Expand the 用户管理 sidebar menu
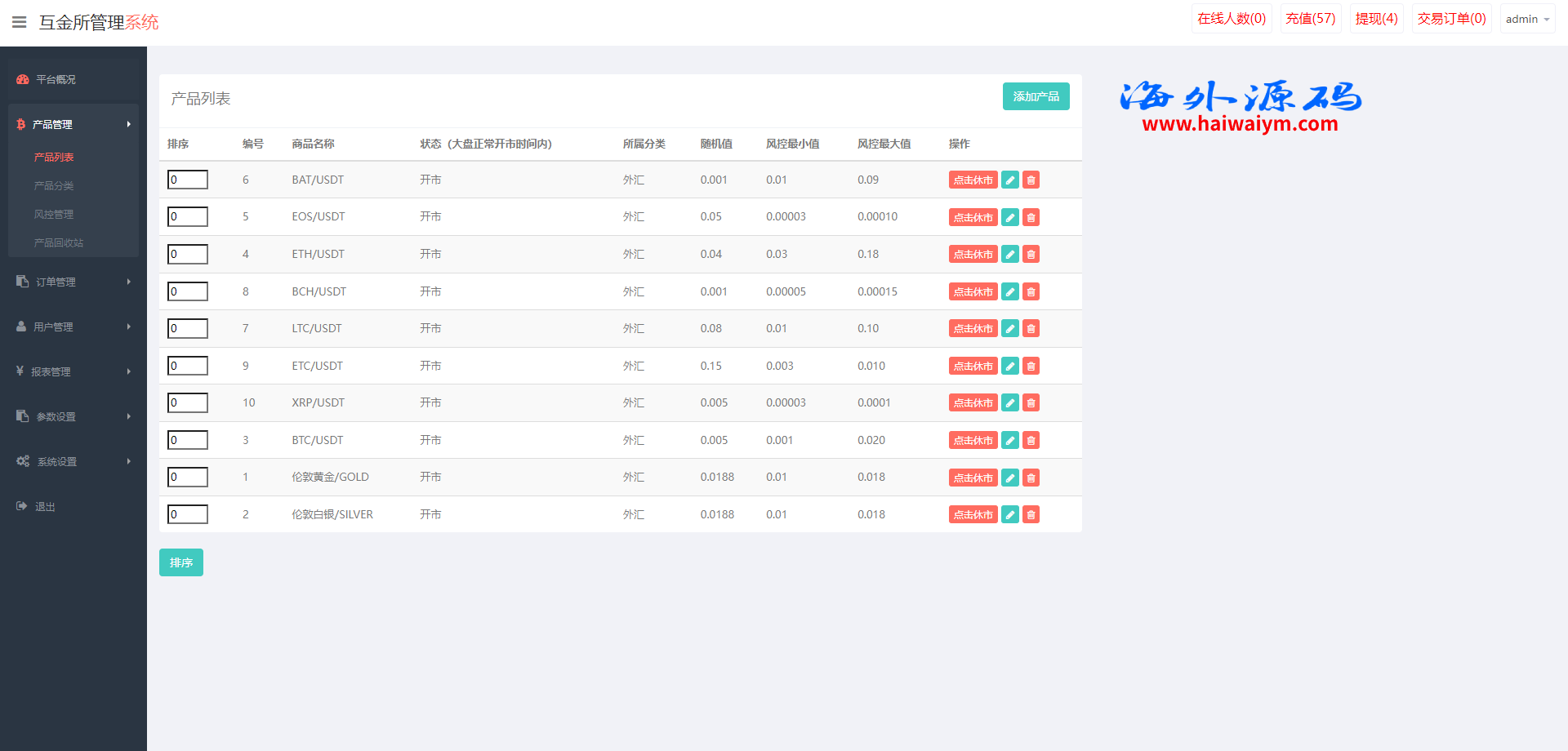1568x751 pixels. (73, 327)
